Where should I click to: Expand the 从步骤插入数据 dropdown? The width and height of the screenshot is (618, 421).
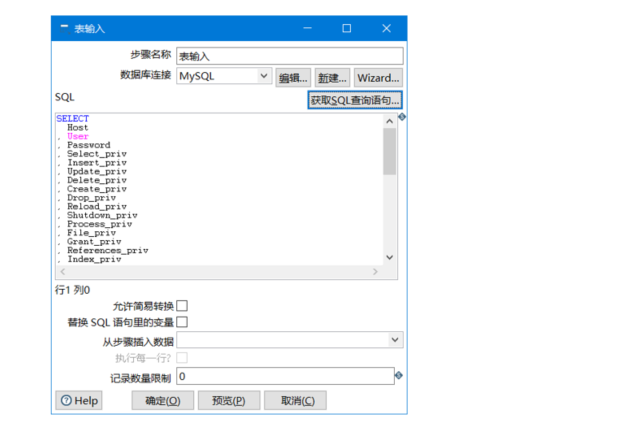[395, 340]
